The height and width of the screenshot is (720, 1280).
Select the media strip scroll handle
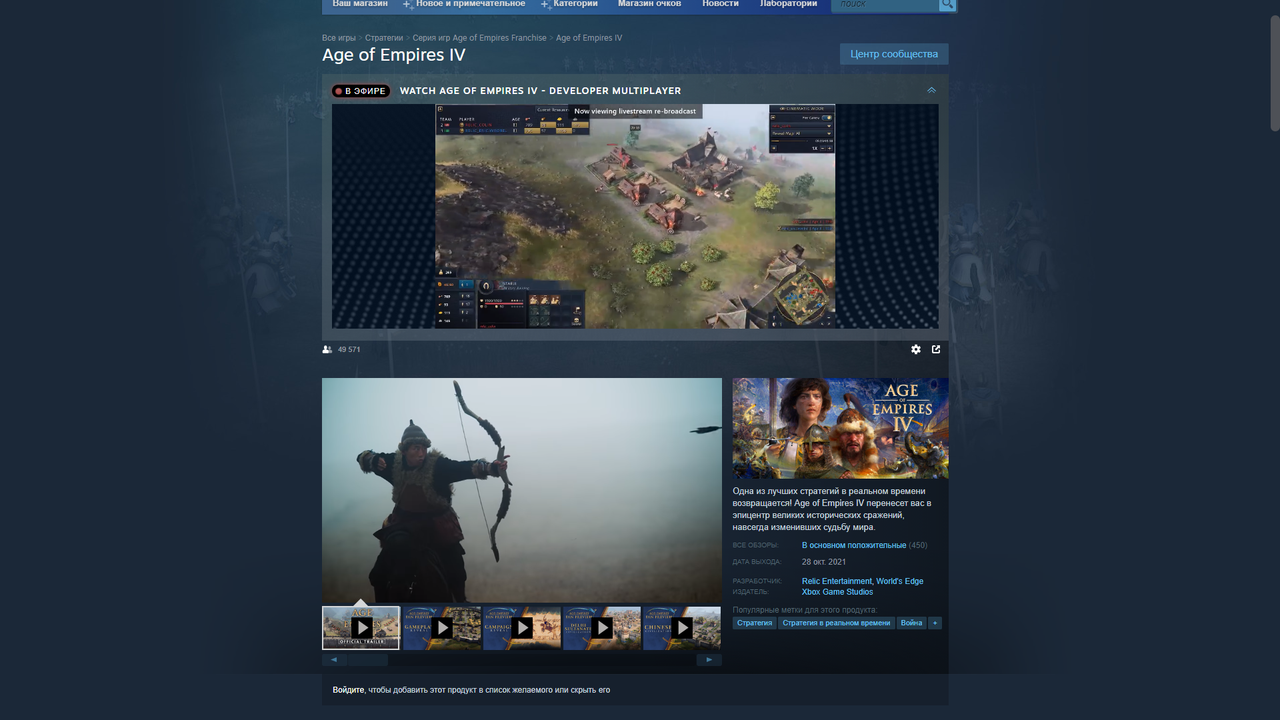pos(368,660)
